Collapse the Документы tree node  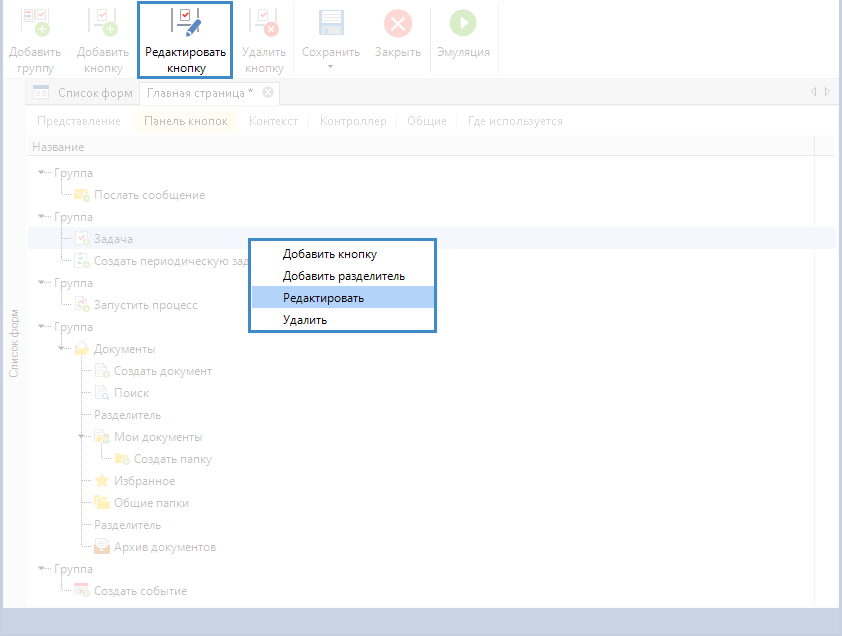coord(62,349)
